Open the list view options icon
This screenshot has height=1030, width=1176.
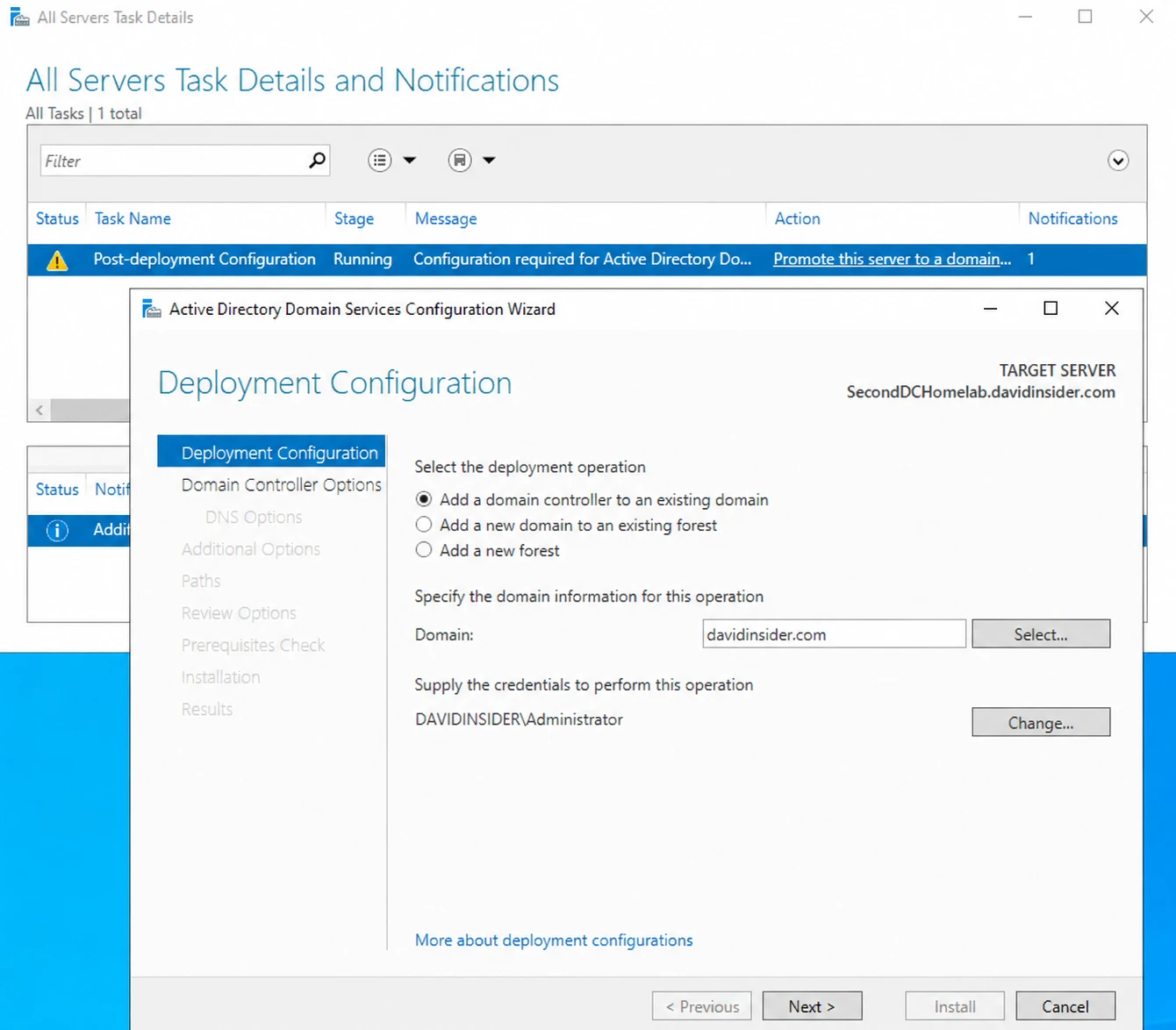tap(380, 161)
